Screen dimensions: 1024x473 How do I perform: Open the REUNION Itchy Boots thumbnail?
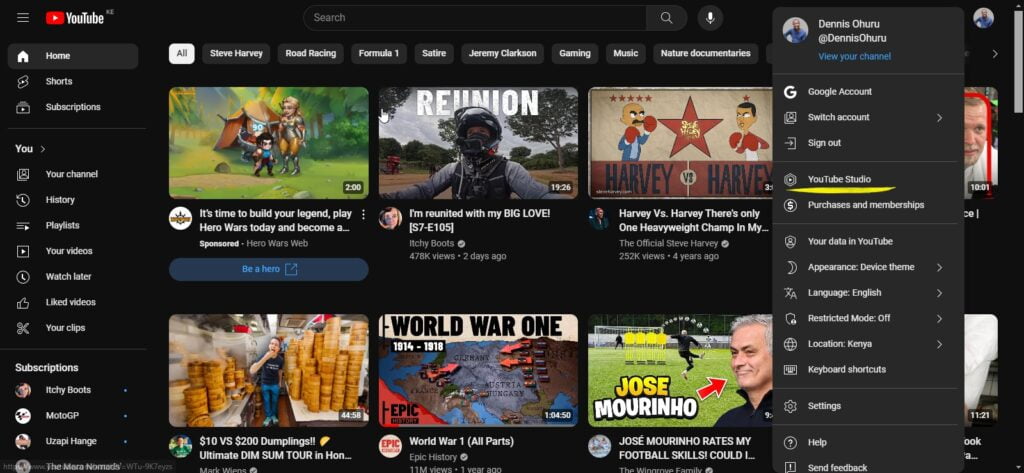click(x=478, y=143)
